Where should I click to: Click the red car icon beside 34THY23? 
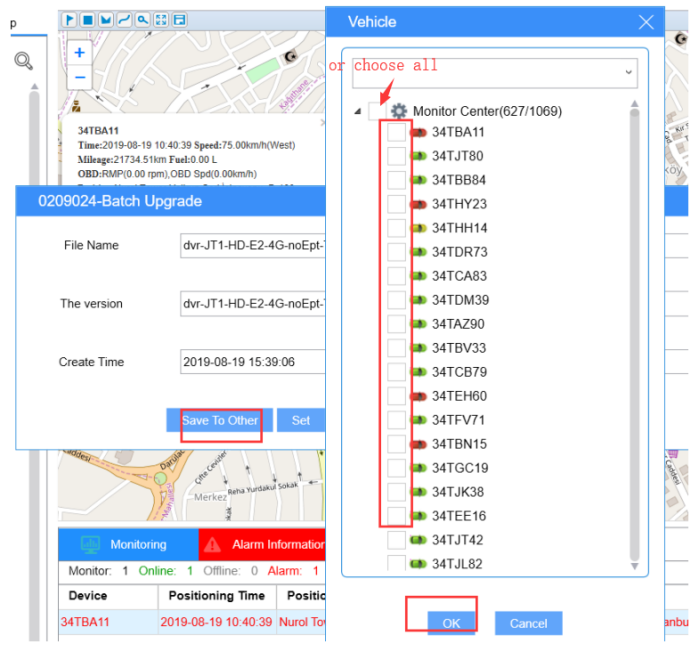click(x=417, y=204)
